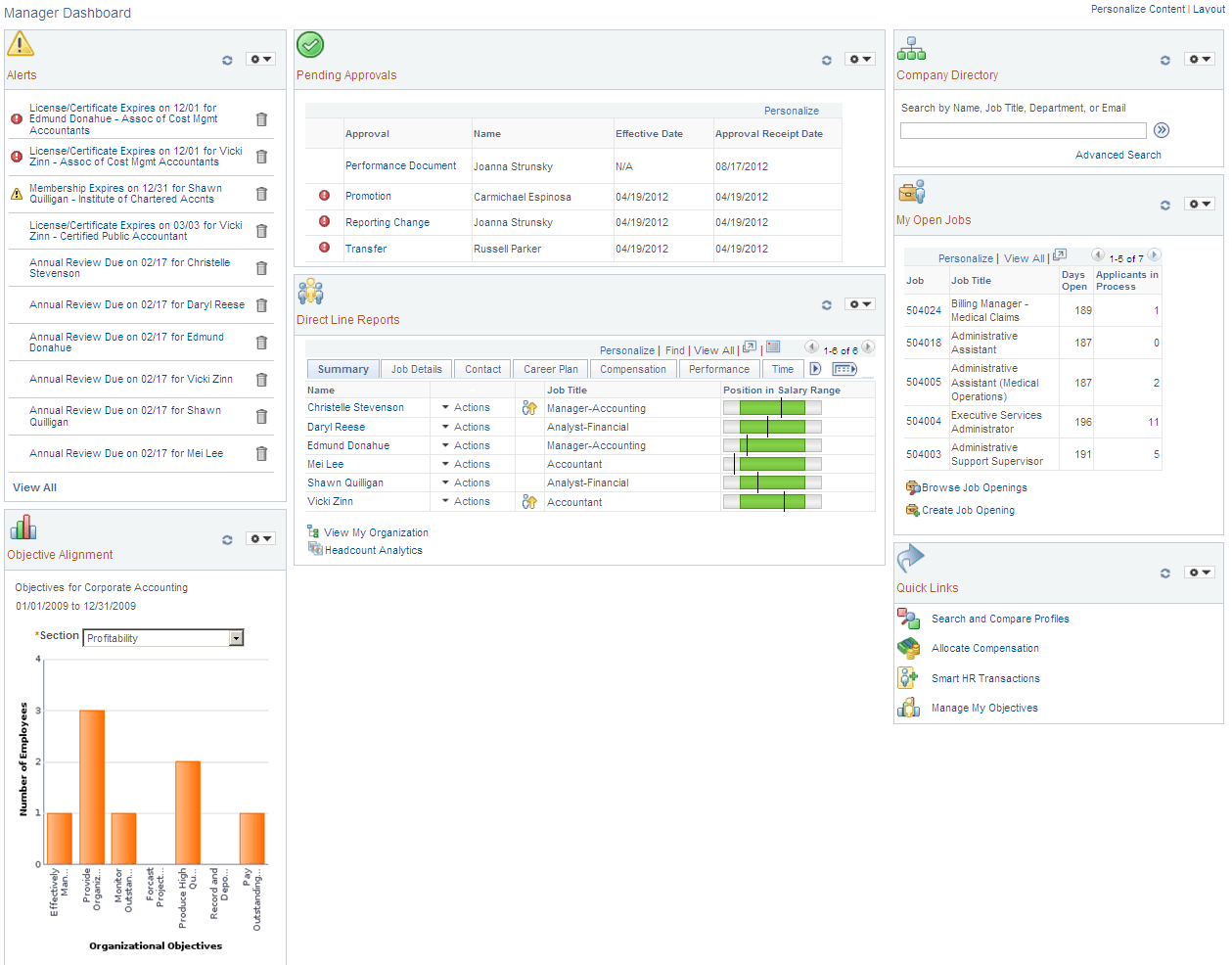Delete the Edmund Donahue license expiration alert
This screenshot has width=1232, height=965.
pyautogui.click(x=261, y=118)
